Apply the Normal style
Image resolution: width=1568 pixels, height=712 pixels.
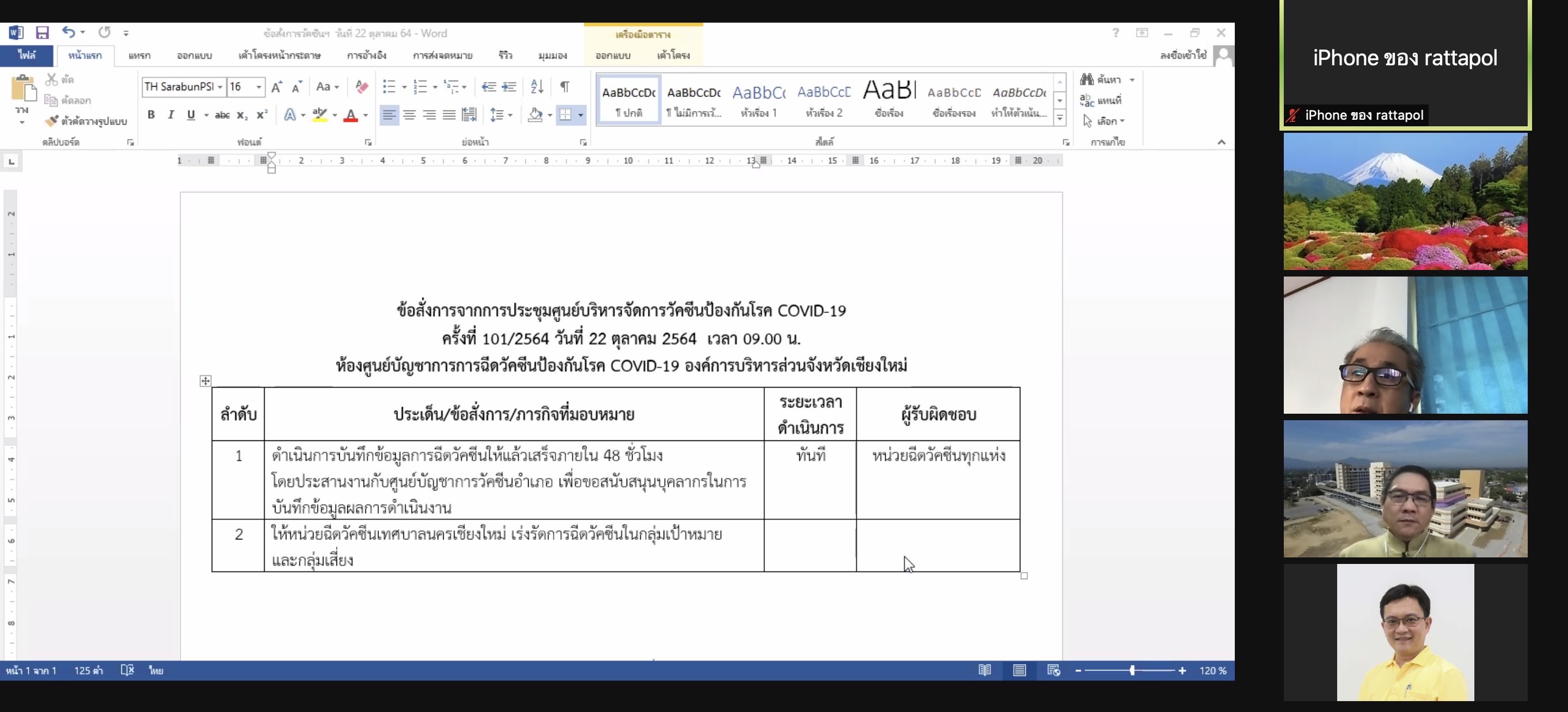(x=629, y=100)
